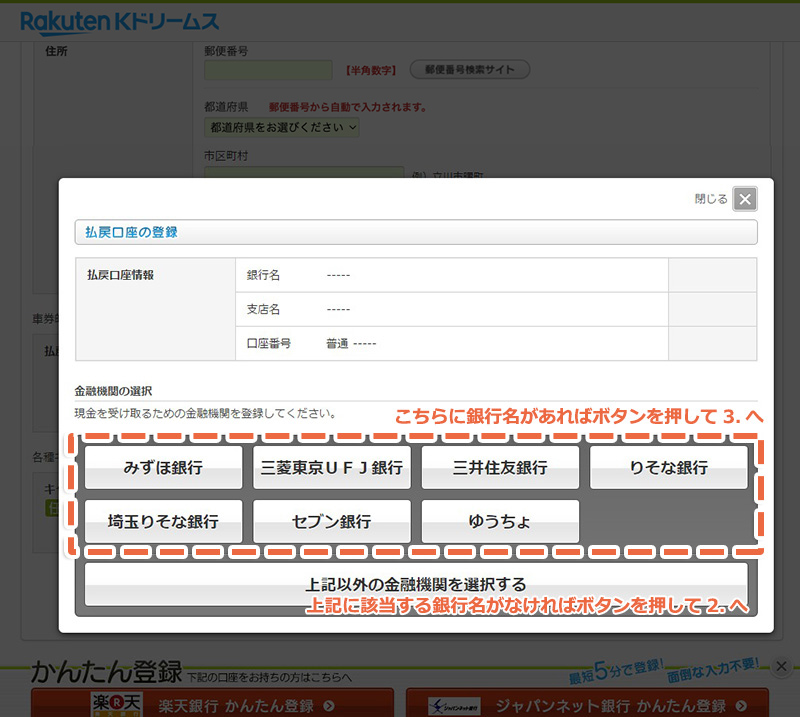Dismiss the かんたん登録 bottom banner
The width and height of the screenshot is (800, 717).
pos(781,666)
